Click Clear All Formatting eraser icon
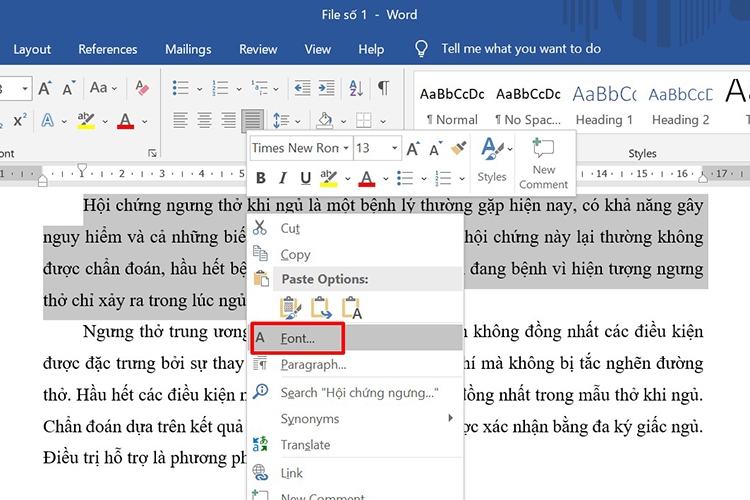Image resolution: width=750 pixels, height=500 pixels. (x=142, y=88)
